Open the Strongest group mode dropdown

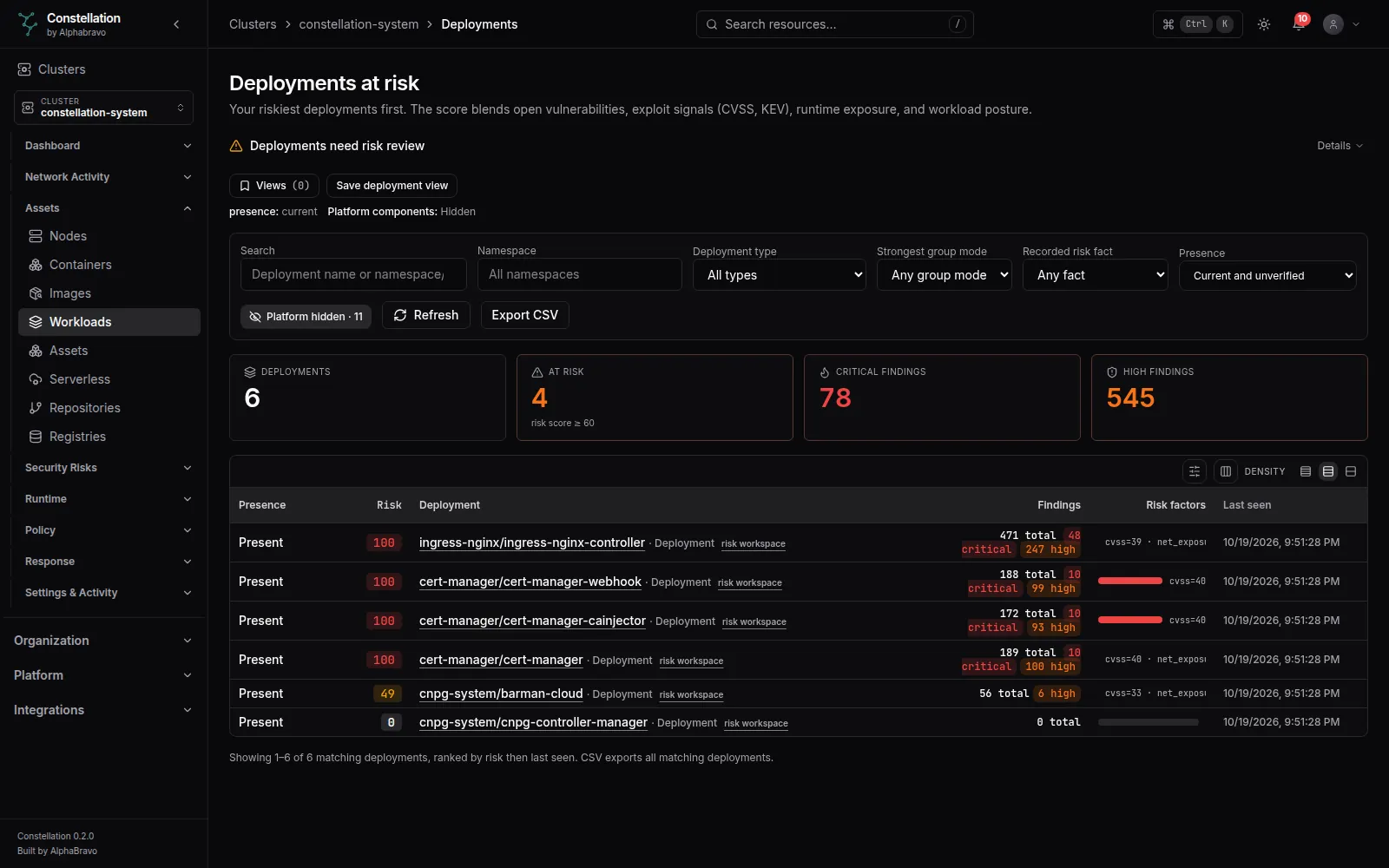tap(945, 275)
